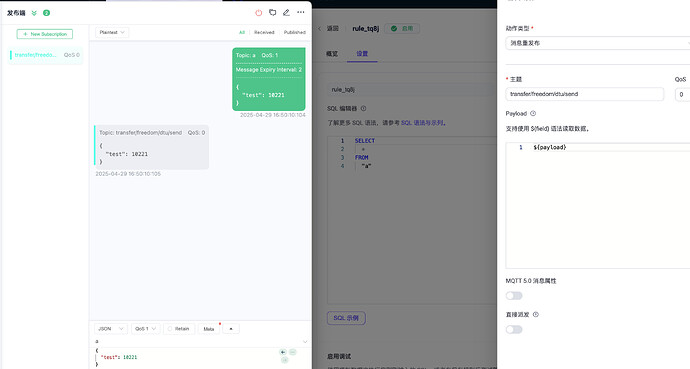Click the New Subscription button
The image size is (690, 369).
tap(45, 34)
